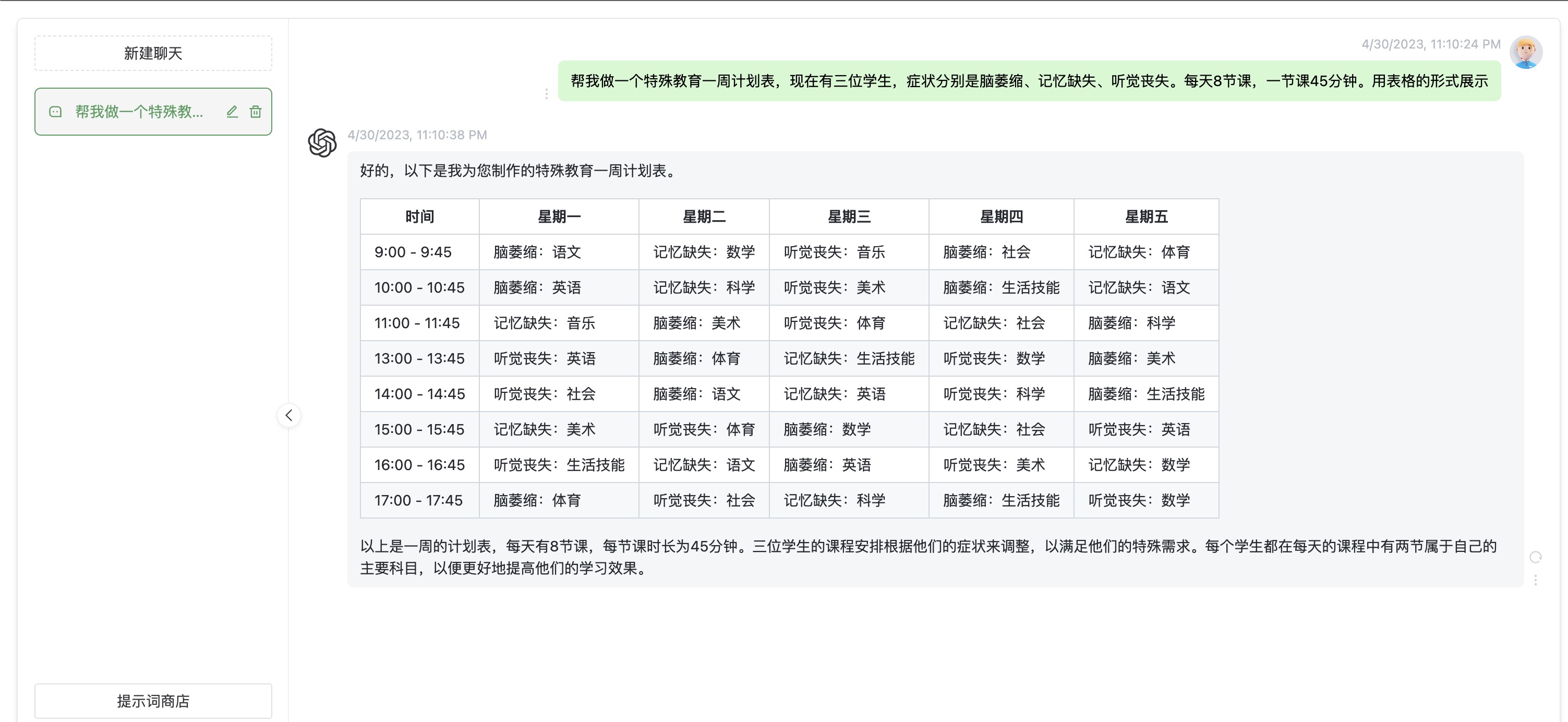Delete the chat using the trash icon

pyautogui.click(x=256, y=112)
